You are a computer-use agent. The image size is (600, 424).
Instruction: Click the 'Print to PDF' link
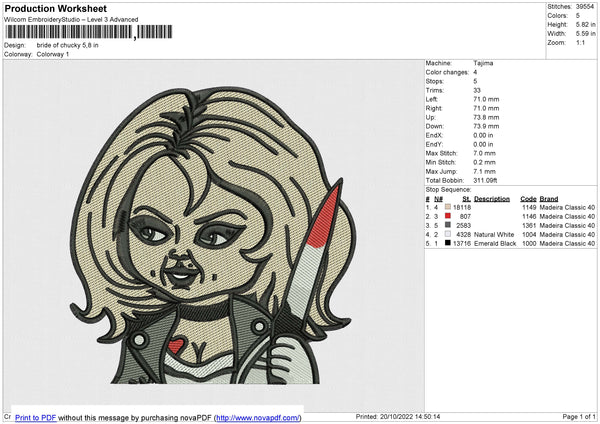[36, 417]
